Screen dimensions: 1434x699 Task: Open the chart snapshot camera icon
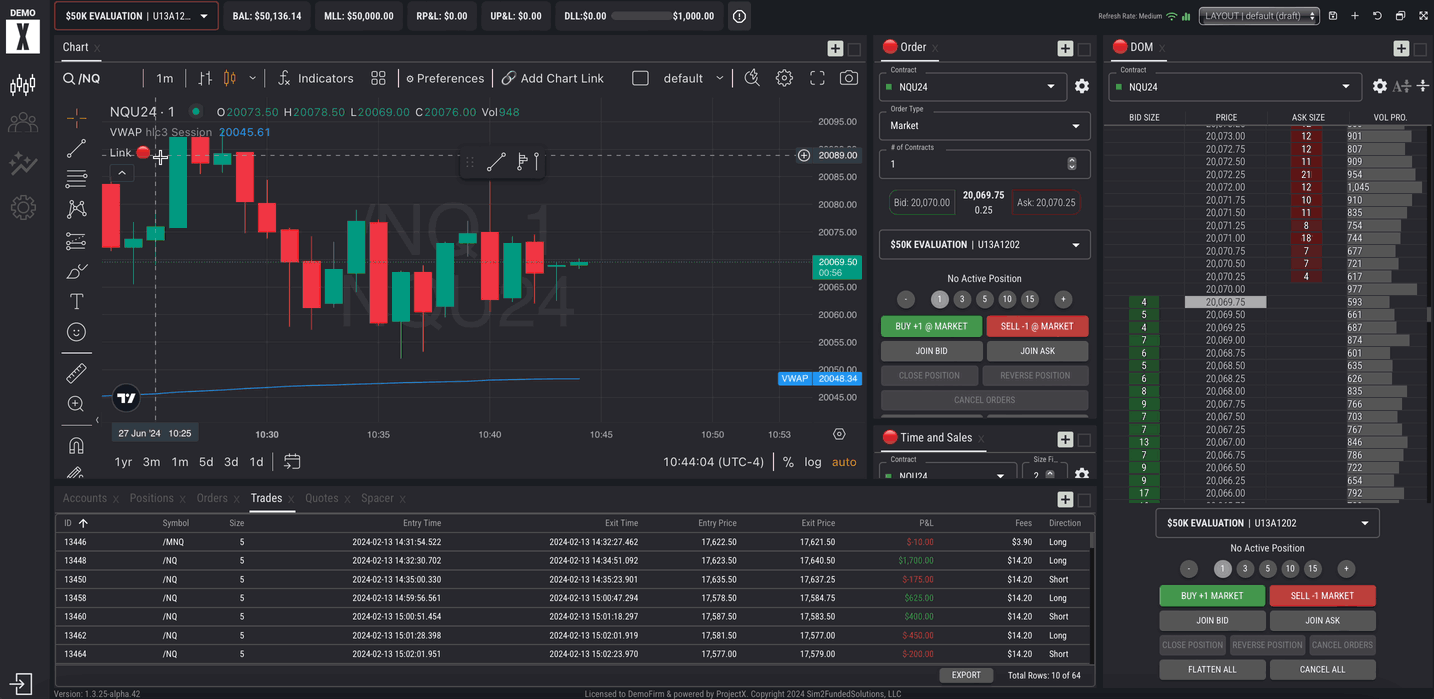[x=849, y=78]
